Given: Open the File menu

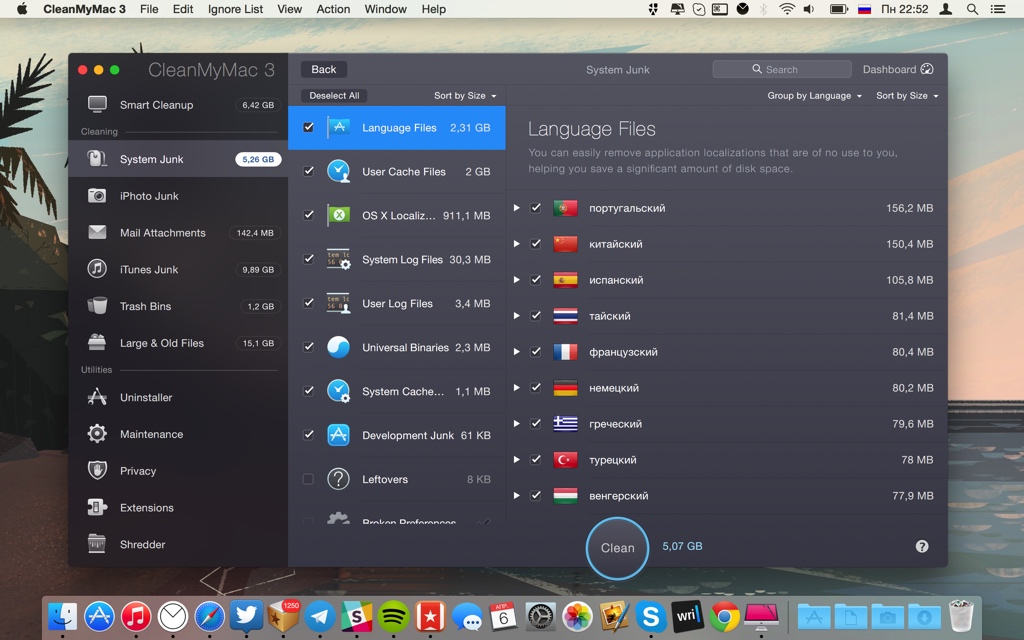Looking at the screenshot, I should pos(149,9).
